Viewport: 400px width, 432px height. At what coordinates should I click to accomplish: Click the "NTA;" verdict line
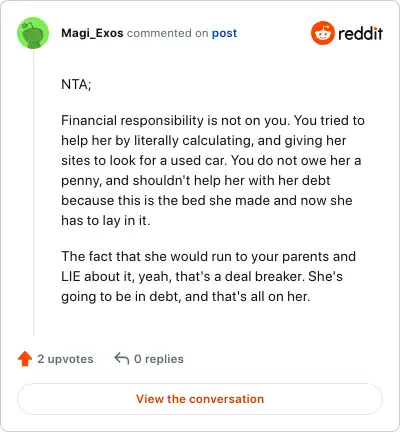76,84
